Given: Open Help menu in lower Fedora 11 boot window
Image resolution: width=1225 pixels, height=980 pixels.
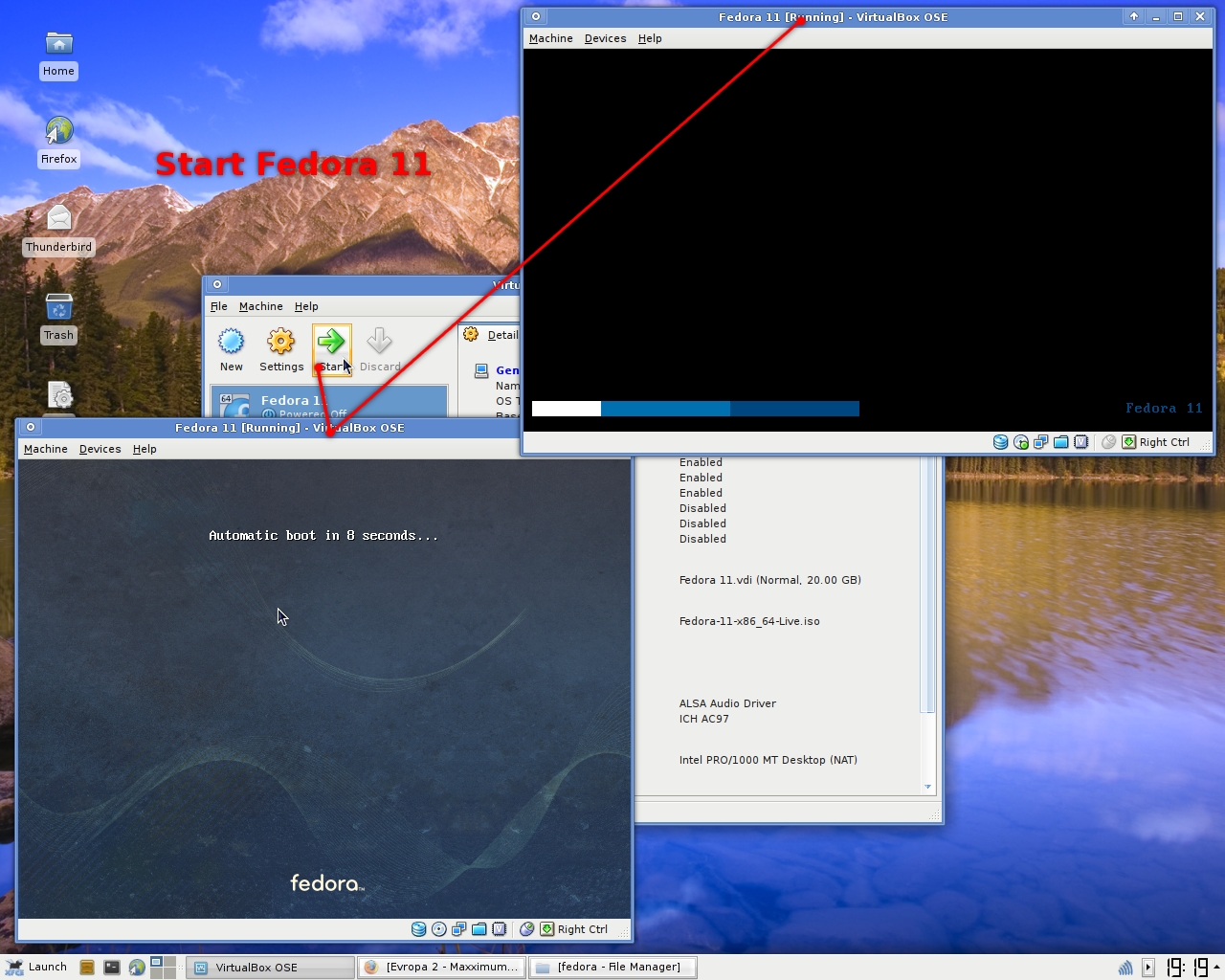Looking at the screenshot, I should (x=145, y=449).
